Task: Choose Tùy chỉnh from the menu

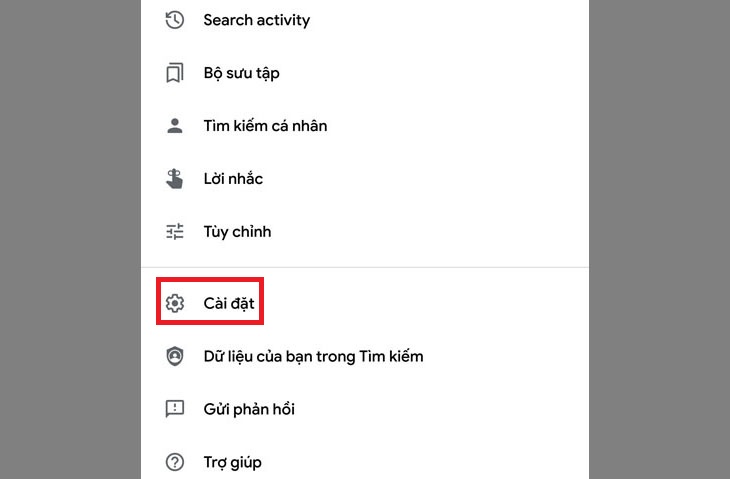Action: 237,232
